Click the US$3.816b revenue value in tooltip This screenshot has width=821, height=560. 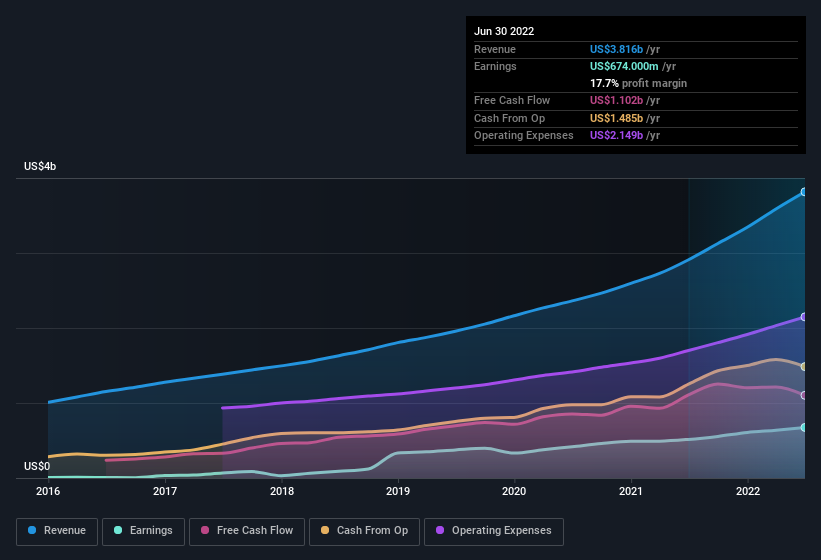[x=617, y=48]
